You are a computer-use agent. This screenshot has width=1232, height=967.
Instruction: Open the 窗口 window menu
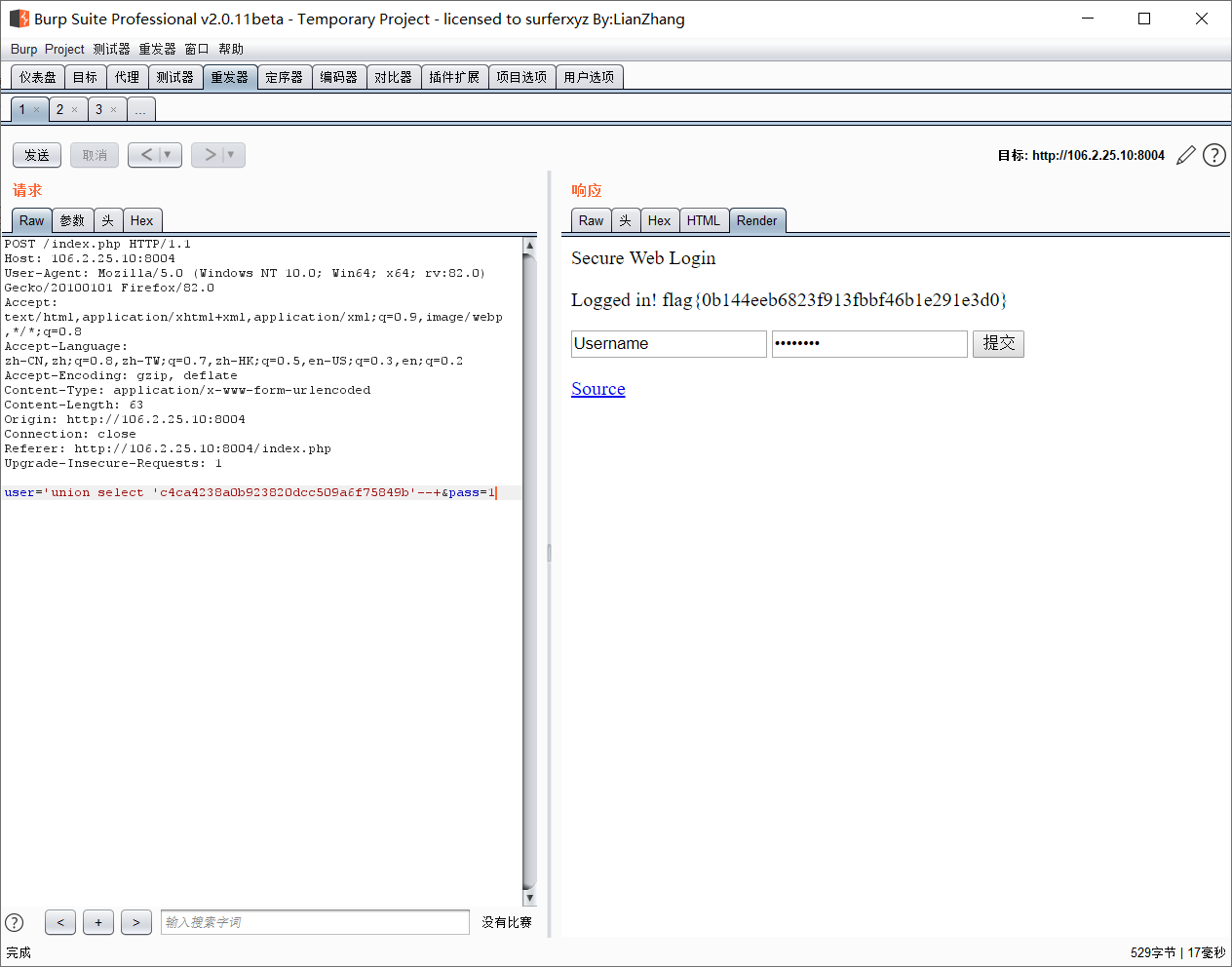pyautogui.click(x=197, y=49)
